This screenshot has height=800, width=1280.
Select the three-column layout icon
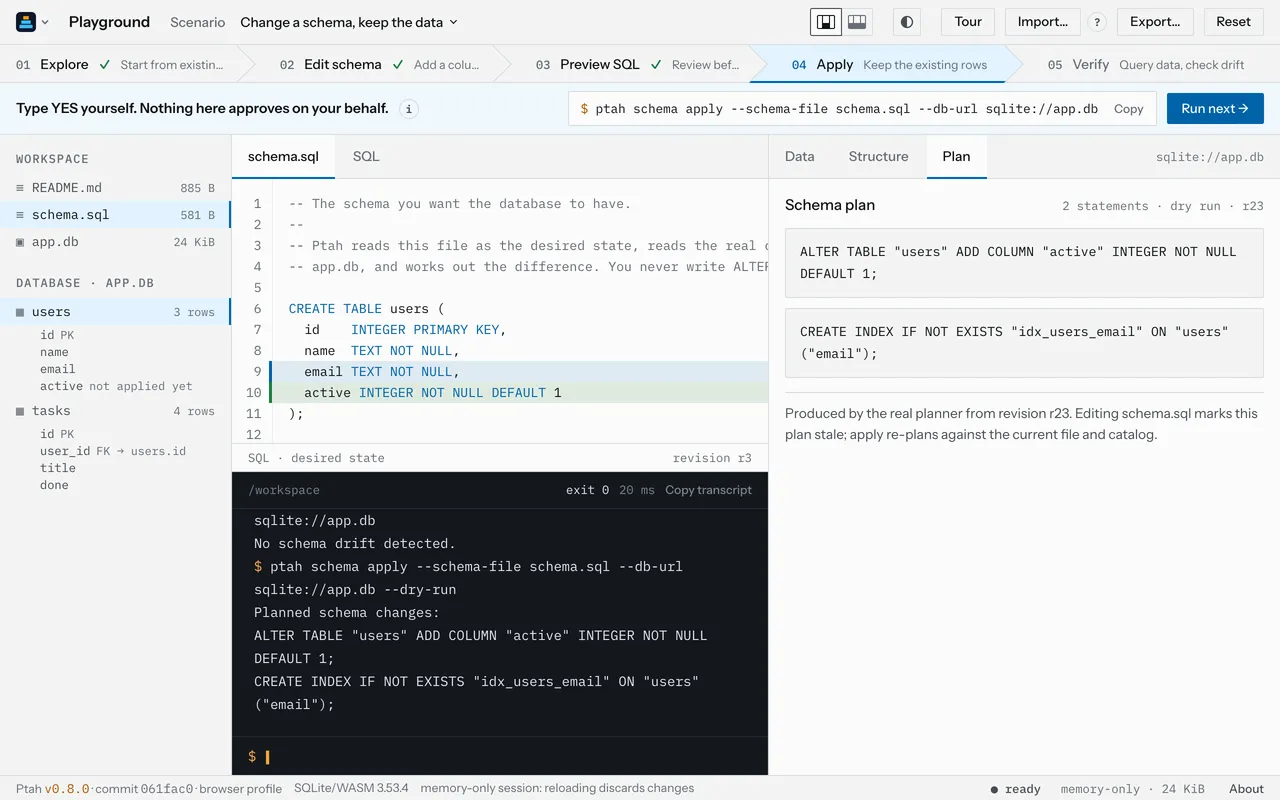point(857,22)
